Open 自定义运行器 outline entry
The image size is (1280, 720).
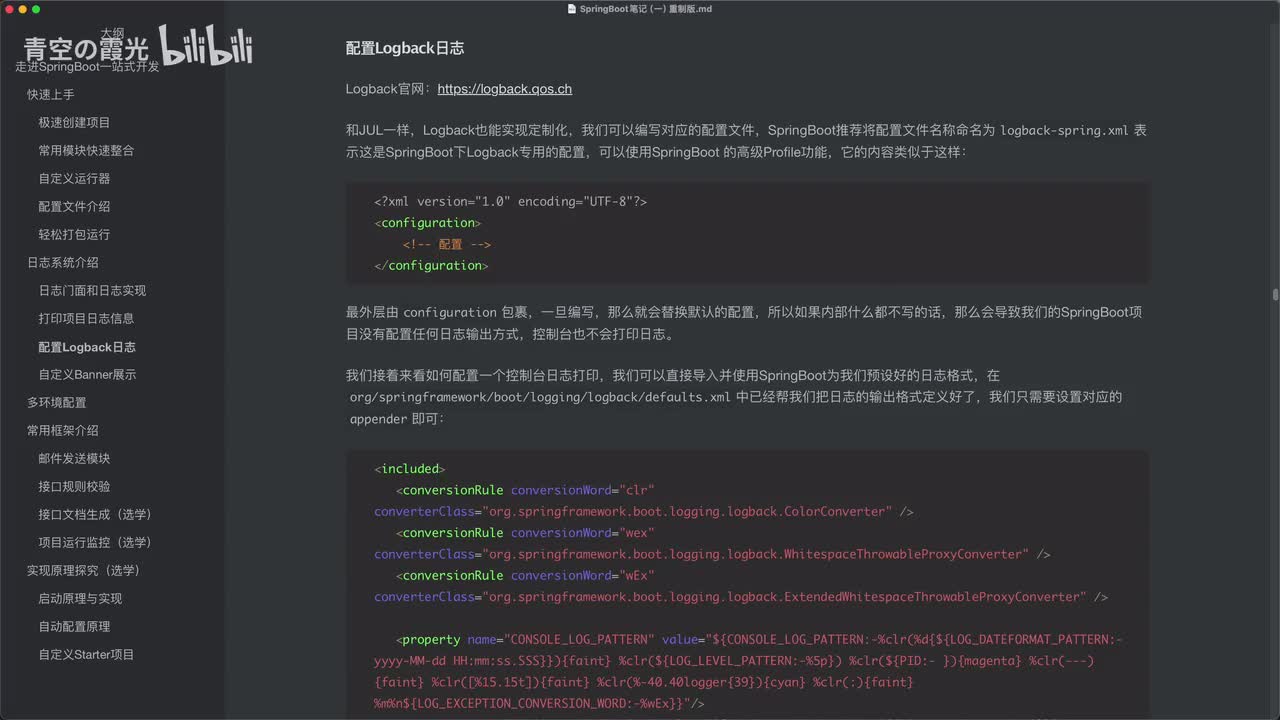(75, 179)
